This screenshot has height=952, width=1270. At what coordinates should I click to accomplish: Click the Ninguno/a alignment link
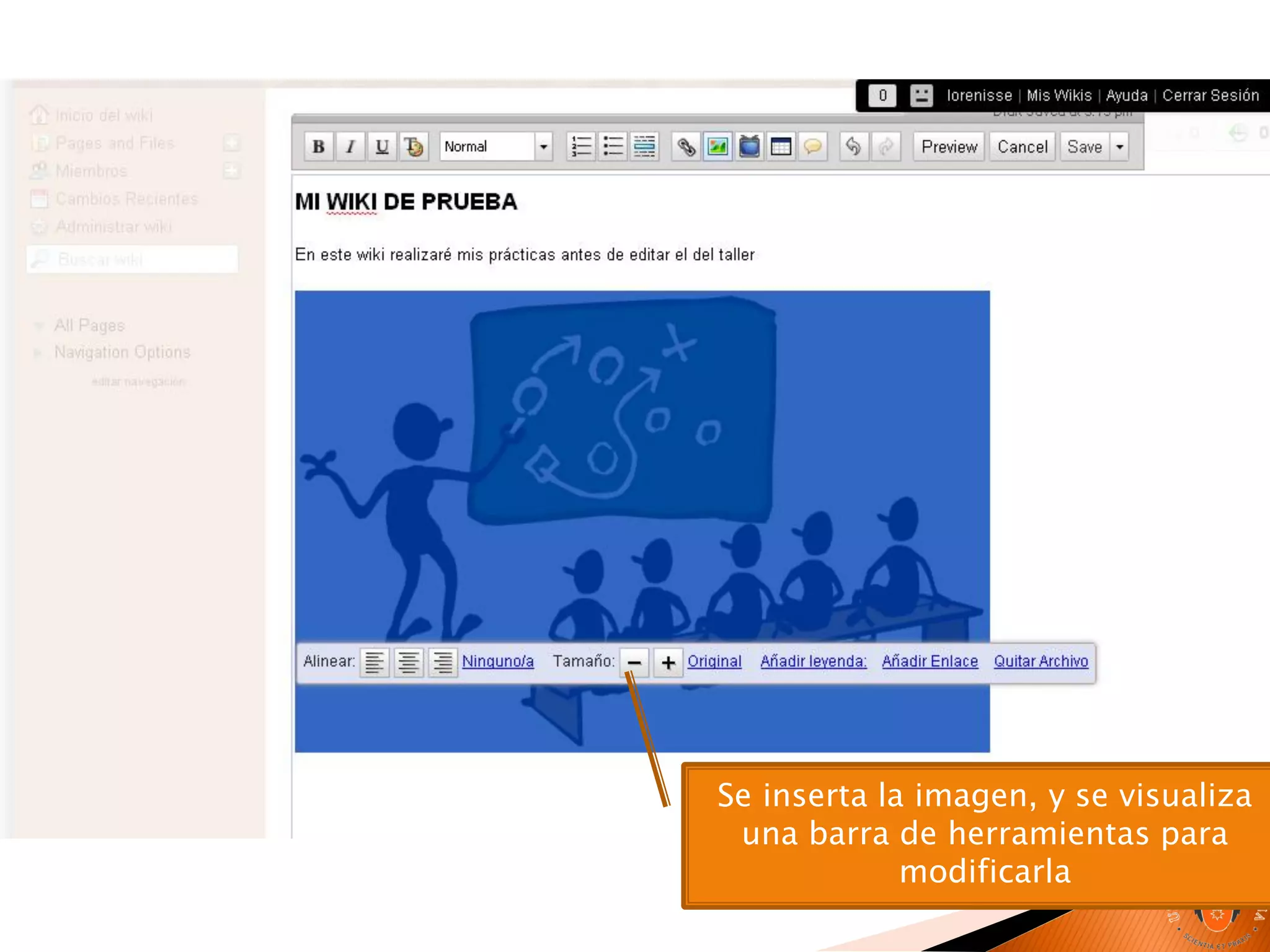pyautogui.click(x=498, y=661)
